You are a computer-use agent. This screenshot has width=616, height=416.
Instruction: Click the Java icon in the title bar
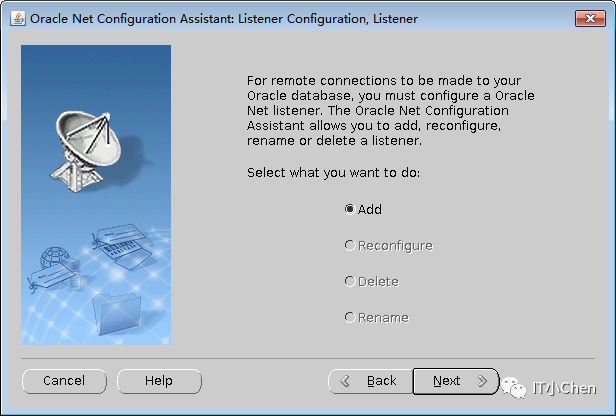pos(18,18)
